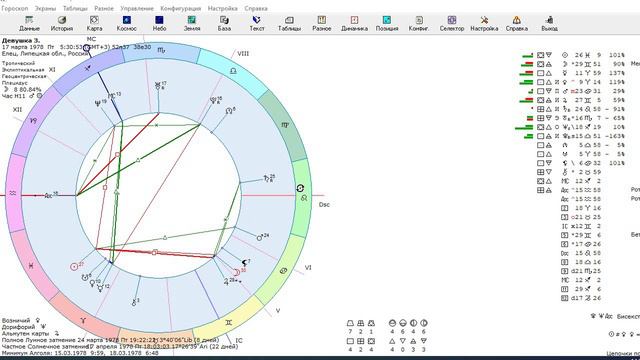Click the circular symbol at the chart's right edge
Screen dimensions: 640x360
300,188
